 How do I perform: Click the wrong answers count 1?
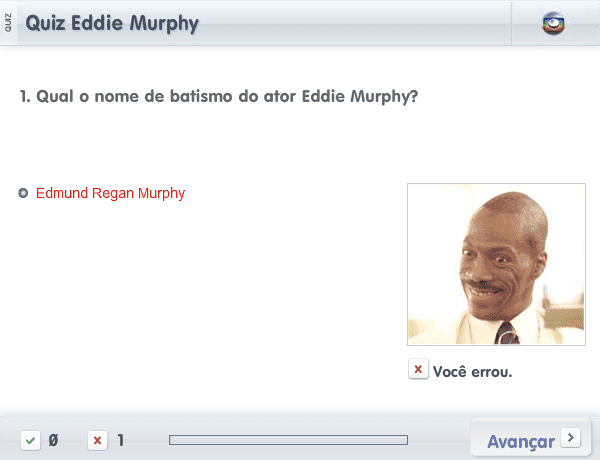click(121, 440)
